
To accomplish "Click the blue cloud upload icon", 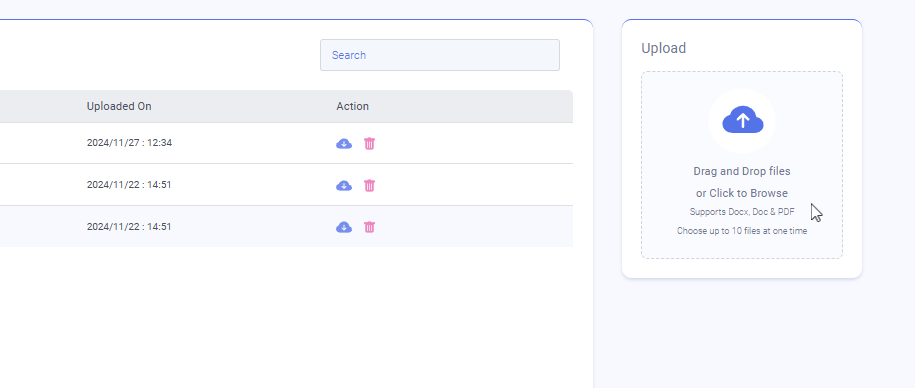I will 743,120.
